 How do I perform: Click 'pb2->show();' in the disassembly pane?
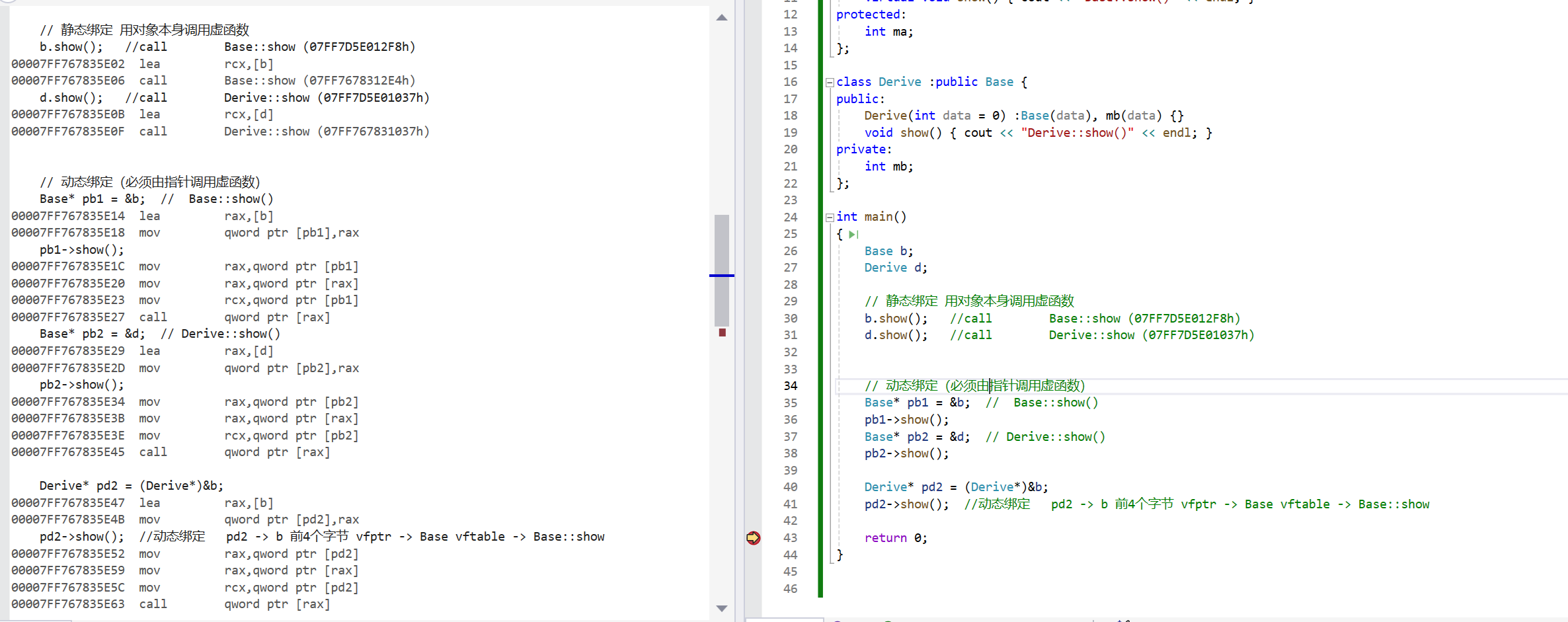[x=82, y=385]
